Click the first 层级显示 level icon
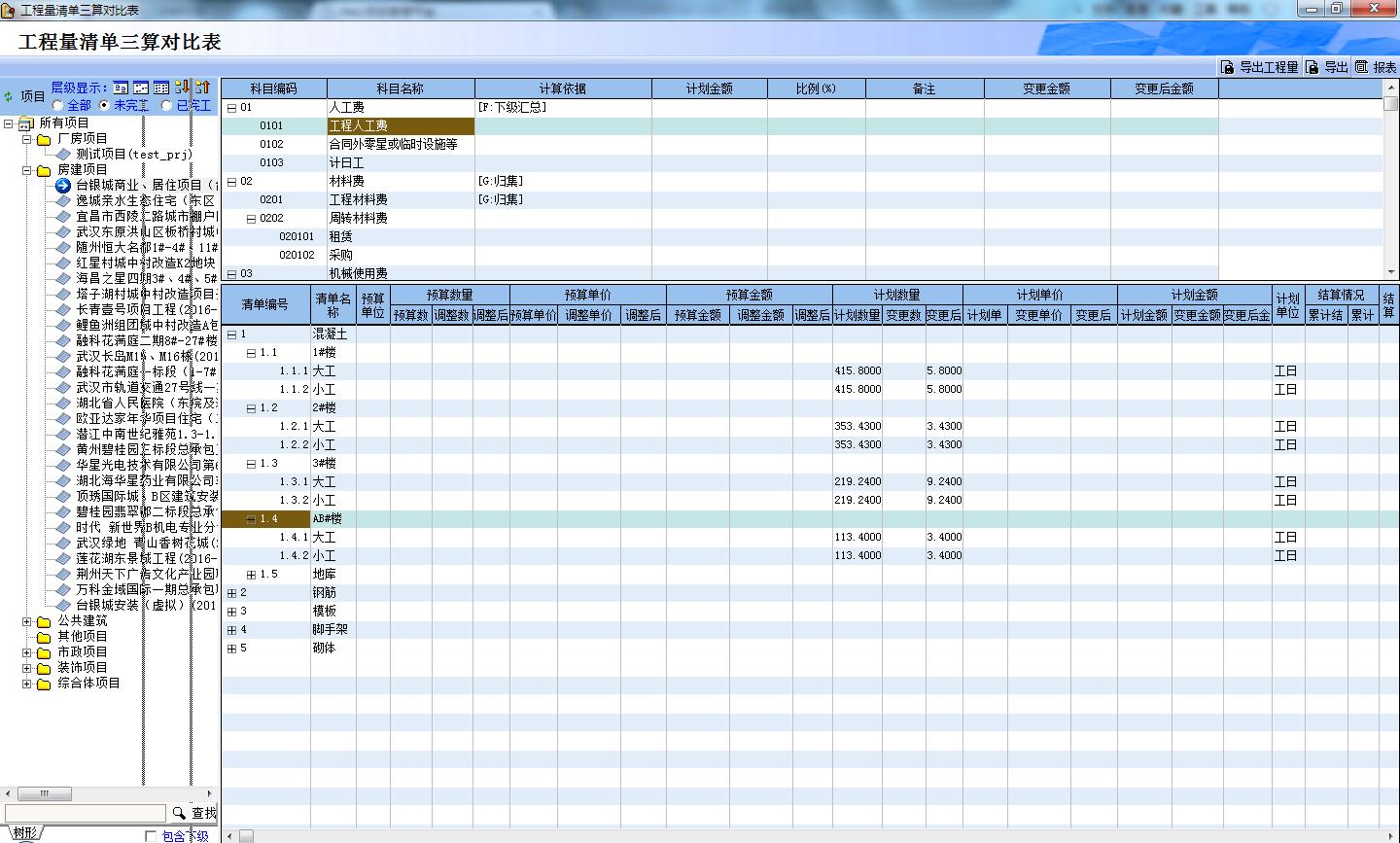 pyautogui.click(x=121, y=88)
